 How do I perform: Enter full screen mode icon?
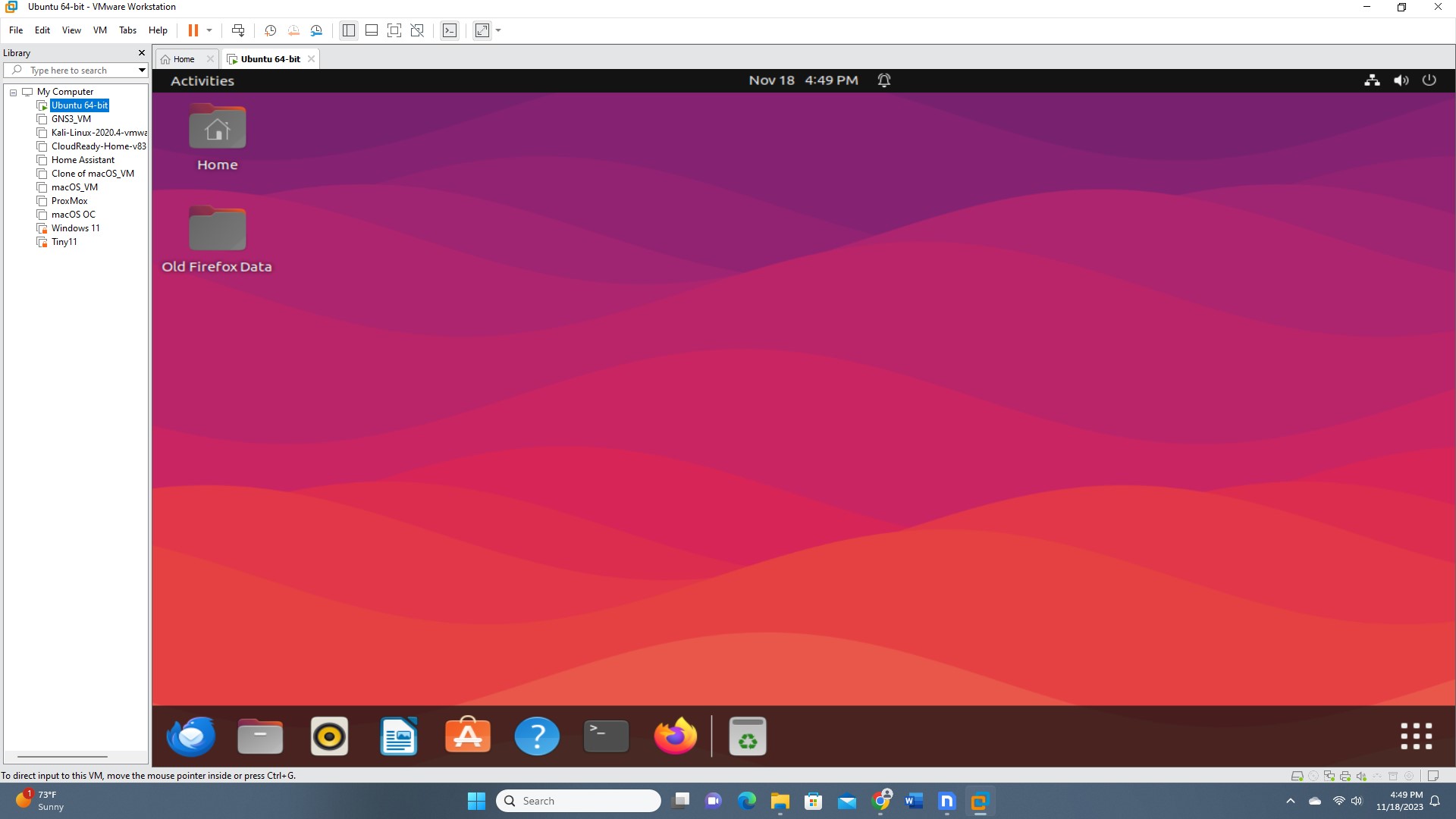click(x=394, y=30)
